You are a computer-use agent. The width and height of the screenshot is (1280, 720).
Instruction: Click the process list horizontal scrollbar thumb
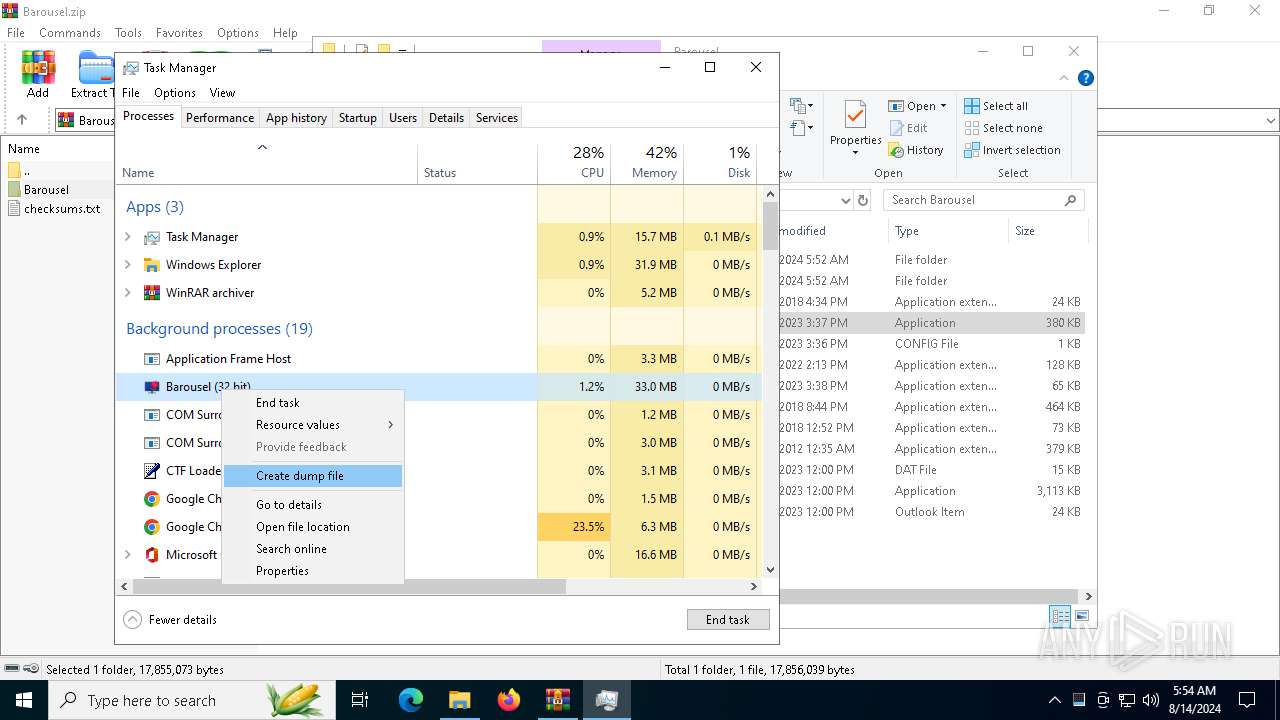pyautogui.click(x=350, y=586)
